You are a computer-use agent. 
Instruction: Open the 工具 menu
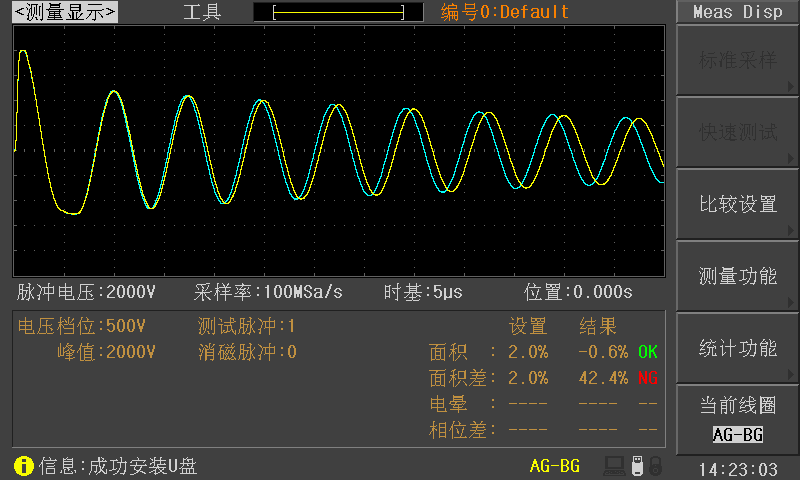(202, 12)
